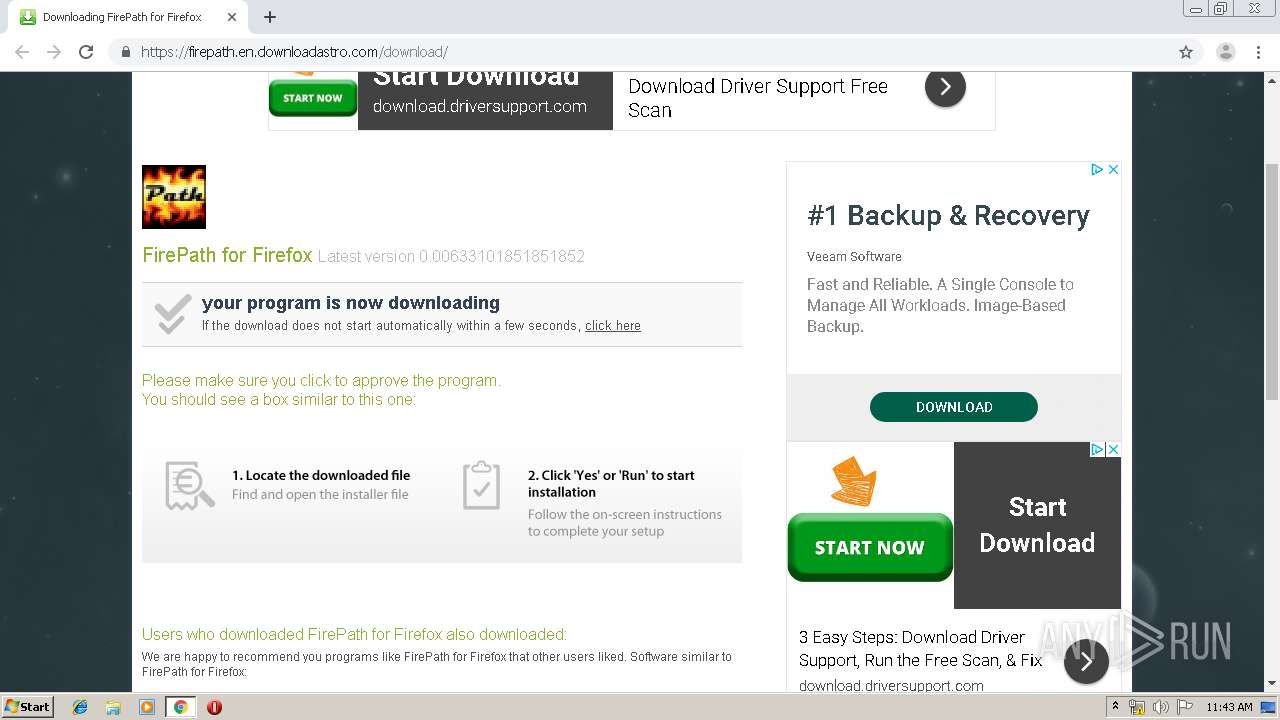Click the page vertical scrollbar thumb
Screen dimensions: 1280x720
pyautogui.click(x=1271, y=283)
